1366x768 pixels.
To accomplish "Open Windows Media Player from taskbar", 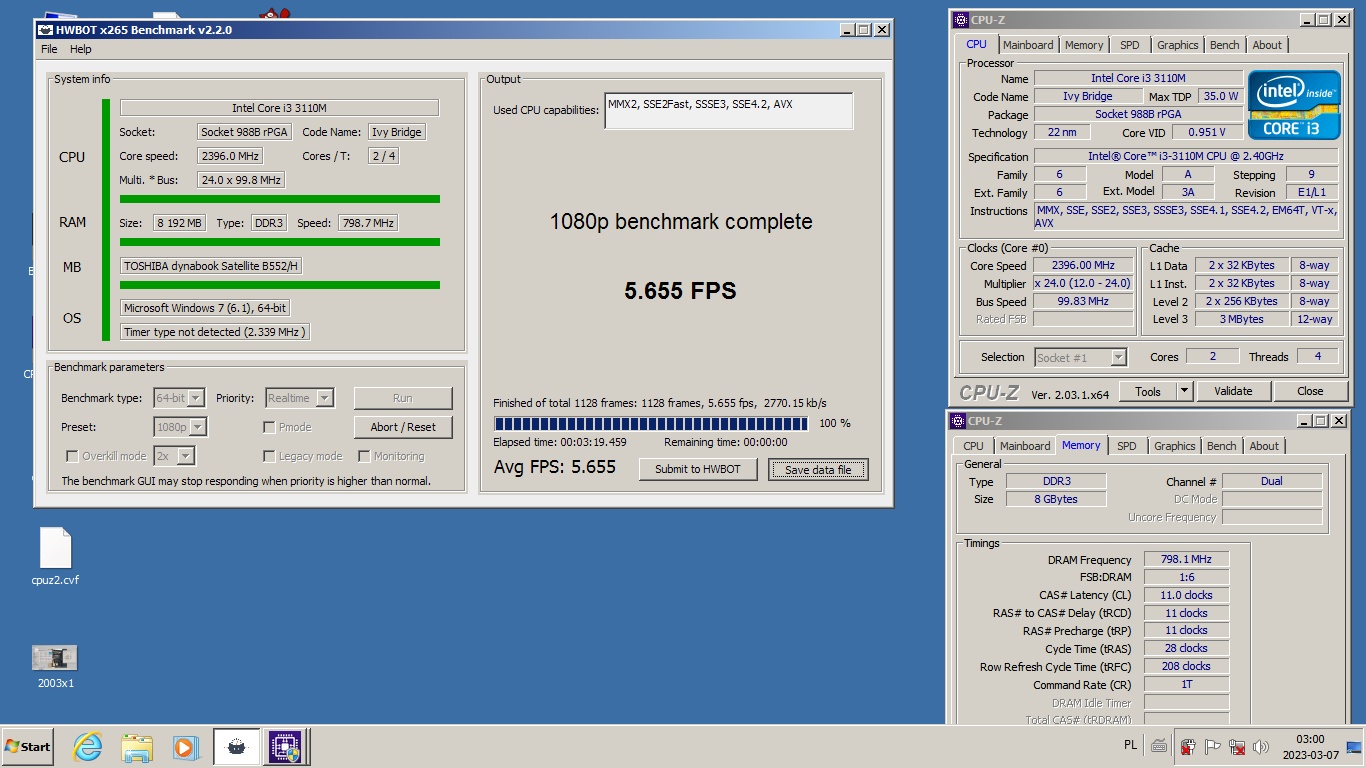I will (184, 747).
